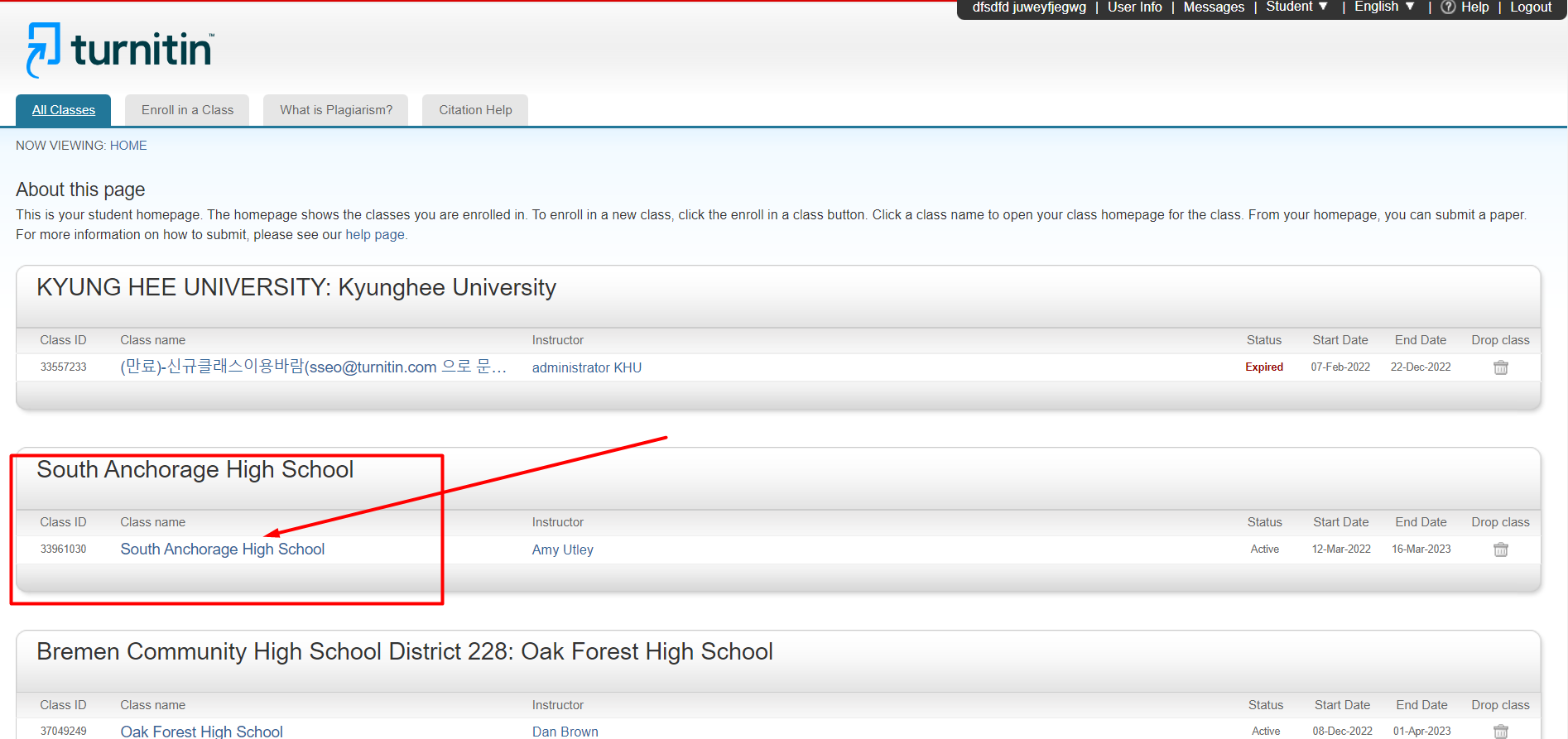1568x739 pixels.
Task: Click start date 07-Feb-2022
Action: 1340,367
